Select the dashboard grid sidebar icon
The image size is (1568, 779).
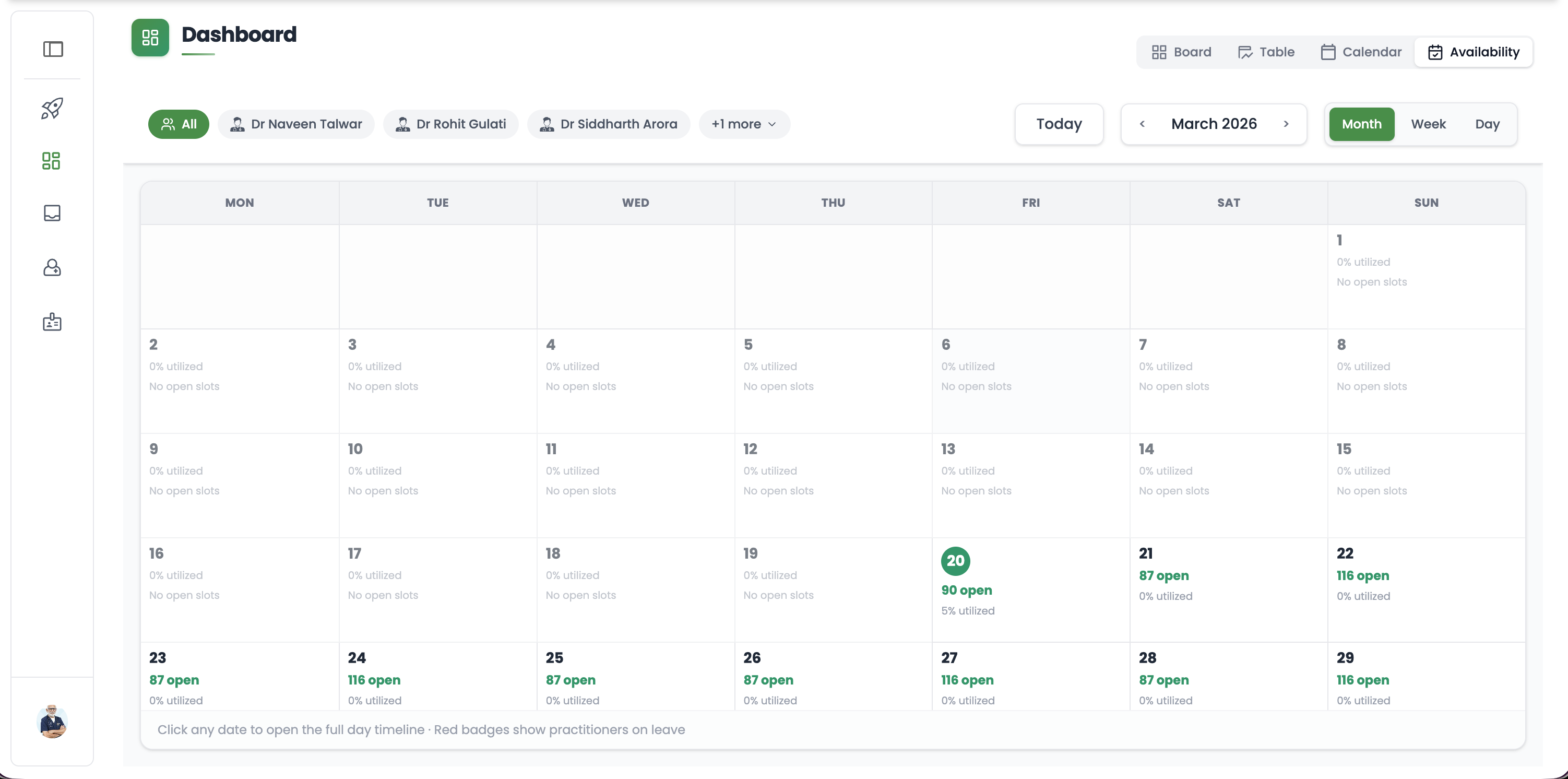(x=51, y=161)
